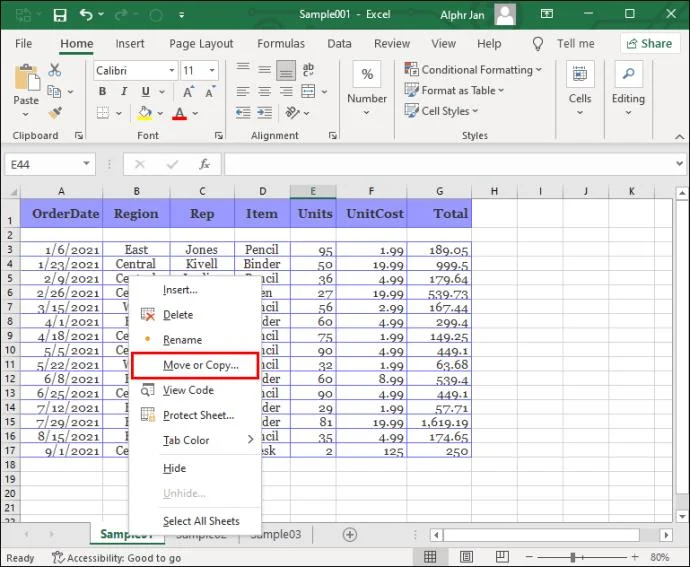
Task: Apply yellow fill color bucket
Action: pos(145,113)
